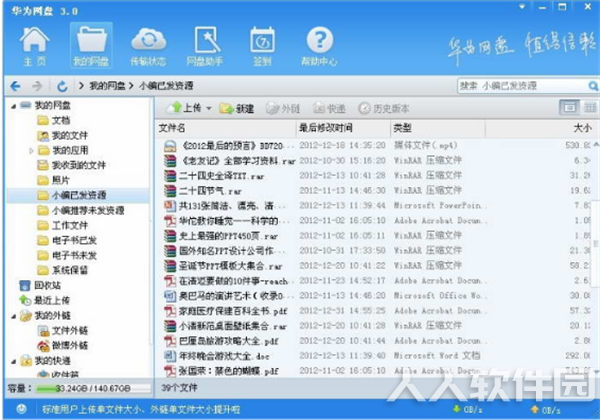Select 二十四节气.rar archive icon
Viewport: 600px width, 420px height.
170,191
